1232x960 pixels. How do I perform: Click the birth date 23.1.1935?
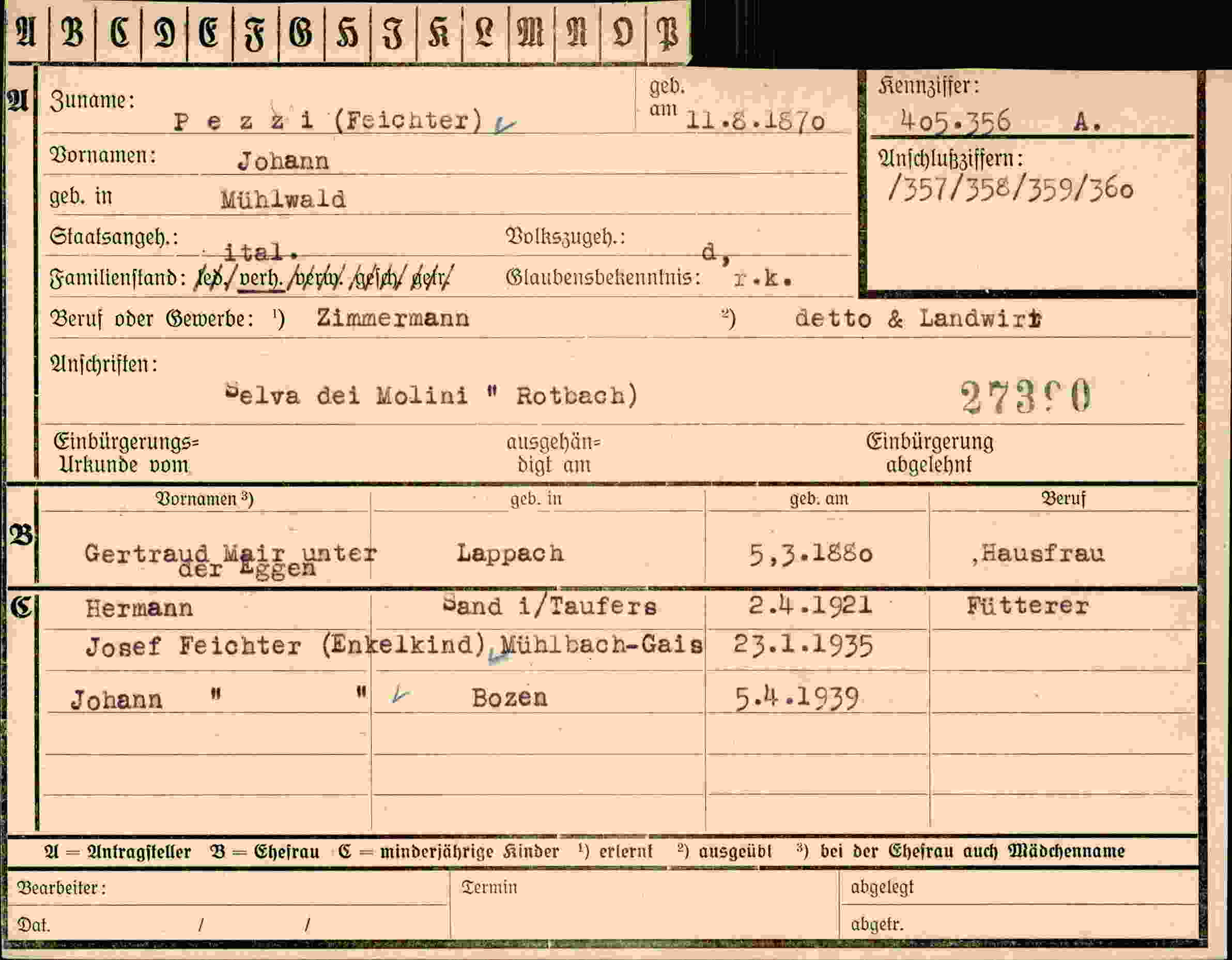point(803,645)
